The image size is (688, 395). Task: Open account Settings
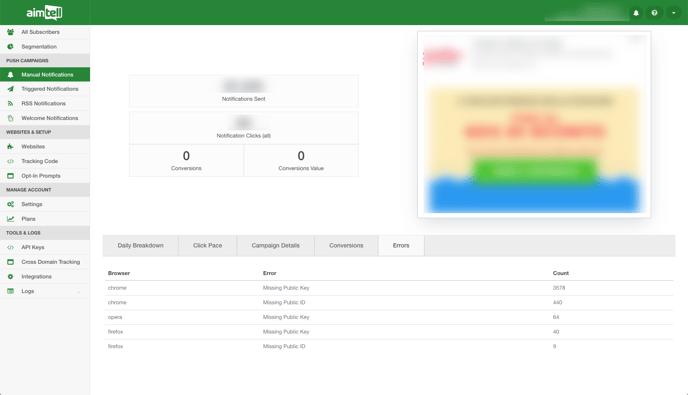[45, 204]
